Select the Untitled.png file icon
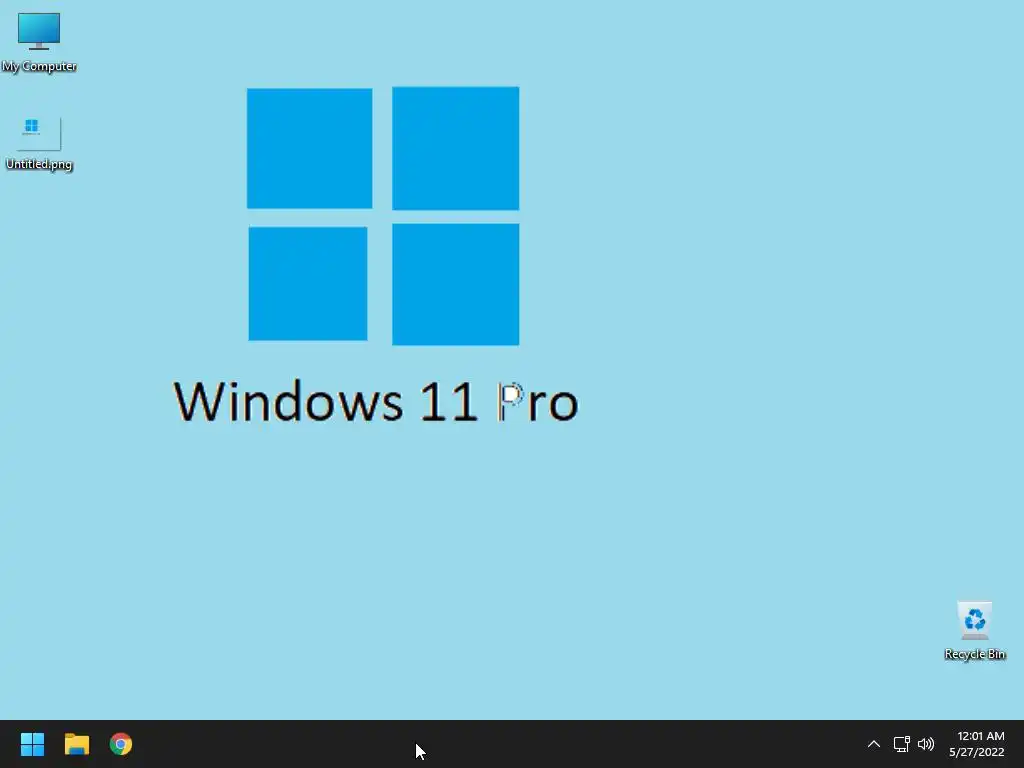This screenshot has width=1024, height=768. [39, 133]
